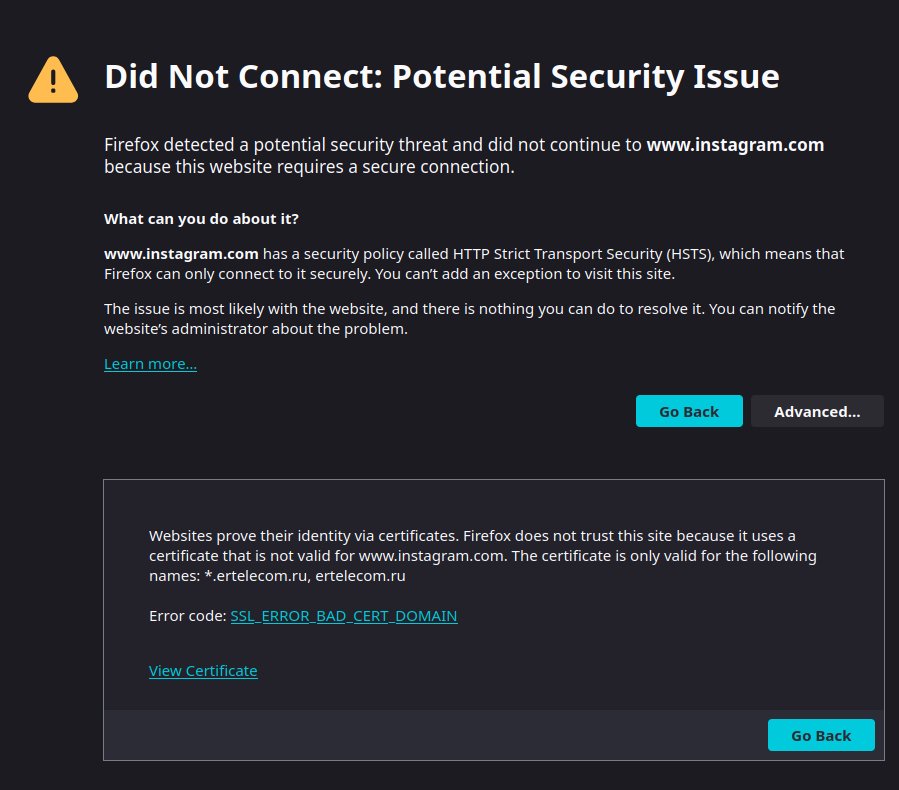Click the You can't add an exception sentence
The height and width of the screenshot is (790, 899).
click(x=525, y=274)
